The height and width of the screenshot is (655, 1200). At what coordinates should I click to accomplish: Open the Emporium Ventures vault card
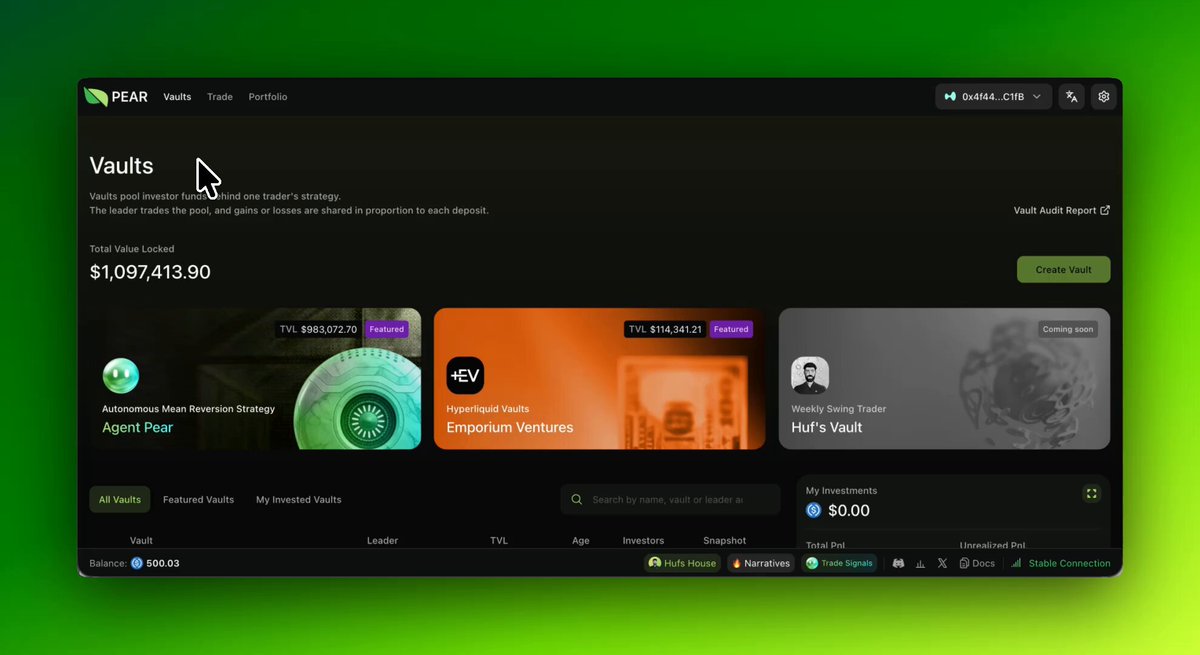pos(599,378)
